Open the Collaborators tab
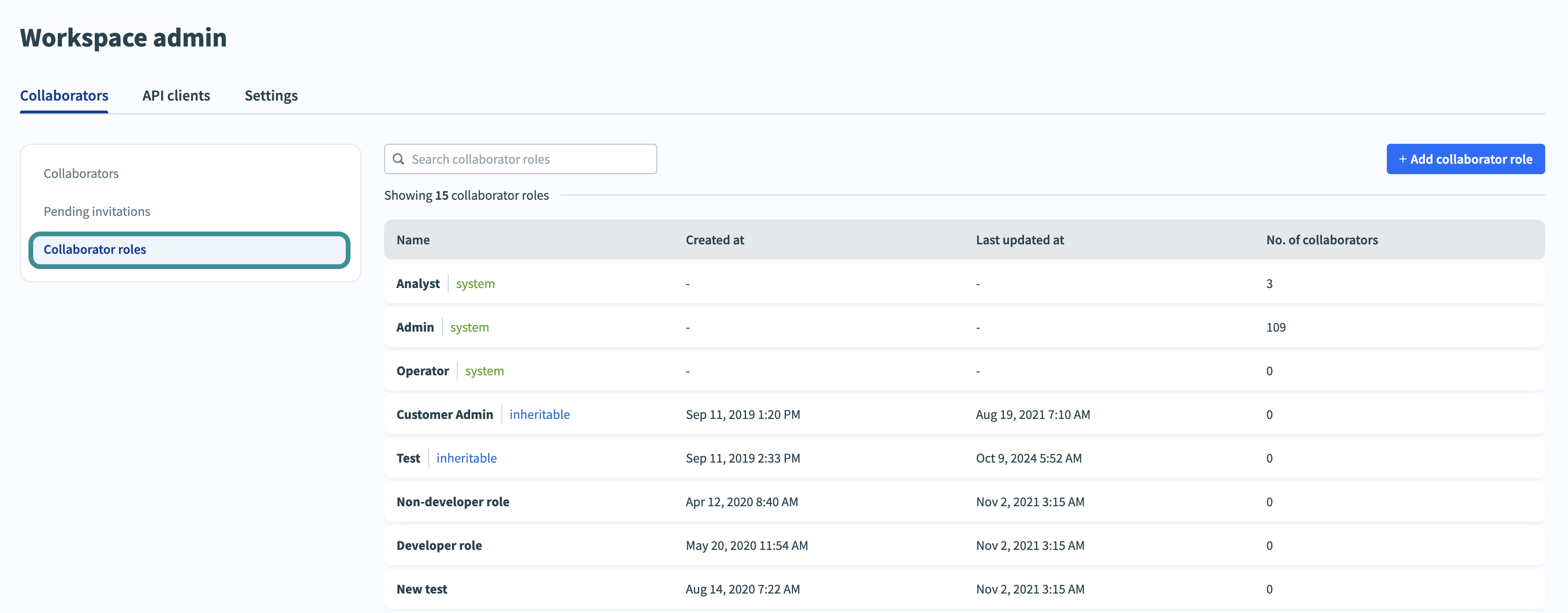 tap(64, 95)
